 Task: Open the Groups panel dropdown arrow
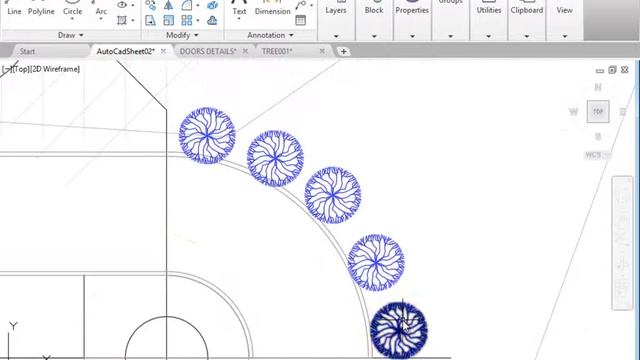point(451,36)
